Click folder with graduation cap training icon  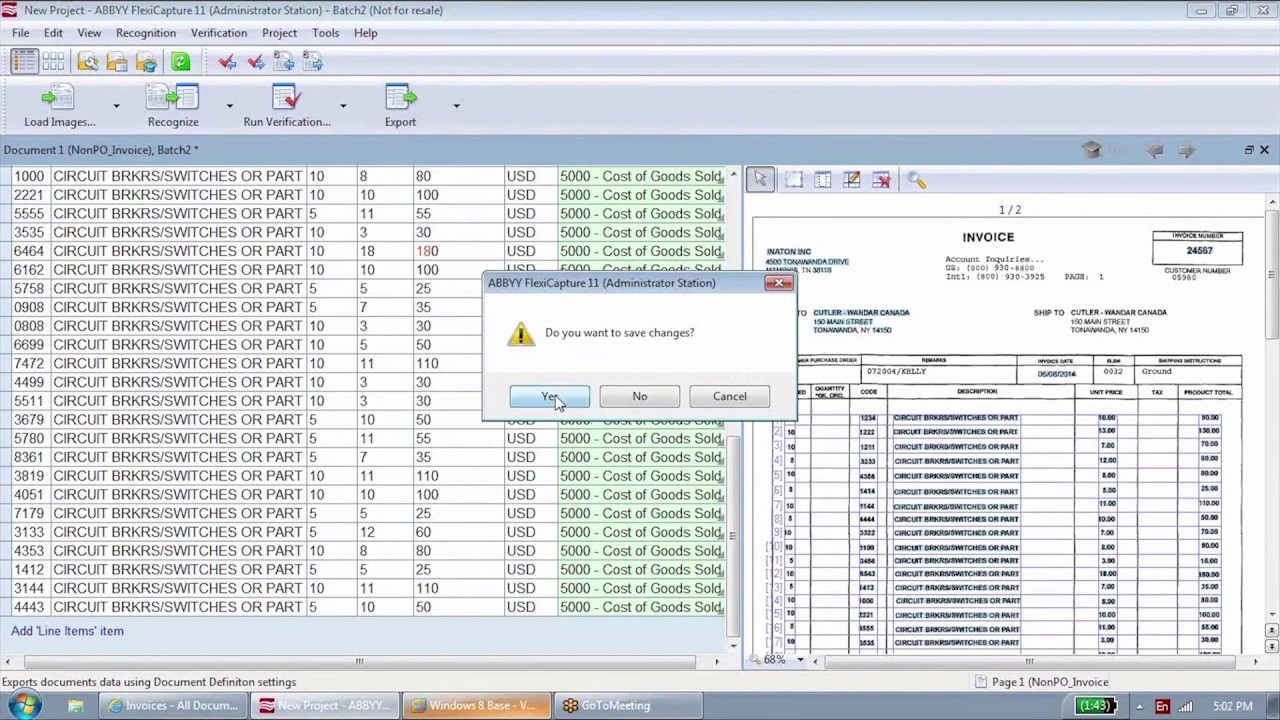[x=146, y=62]
